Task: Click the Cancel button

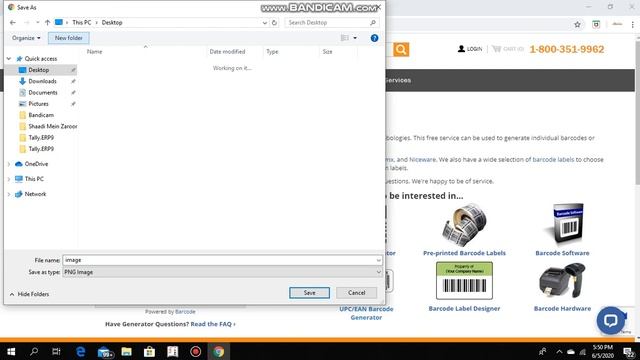Action: 357,293
